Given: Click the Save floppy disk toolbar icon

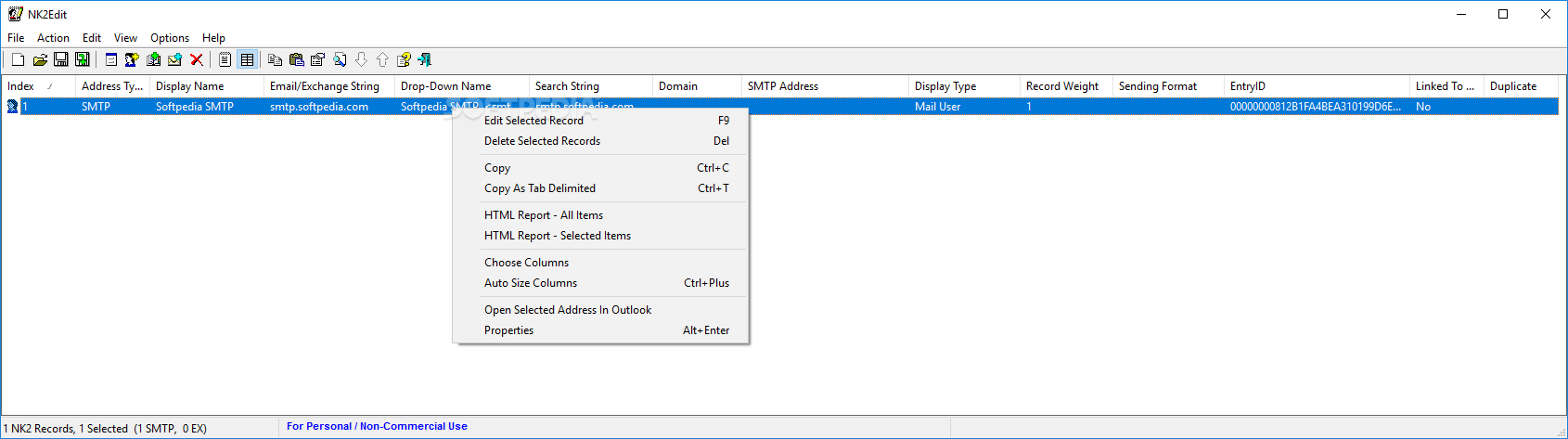Looking at the screenshot, I should [x=61, y=60].
